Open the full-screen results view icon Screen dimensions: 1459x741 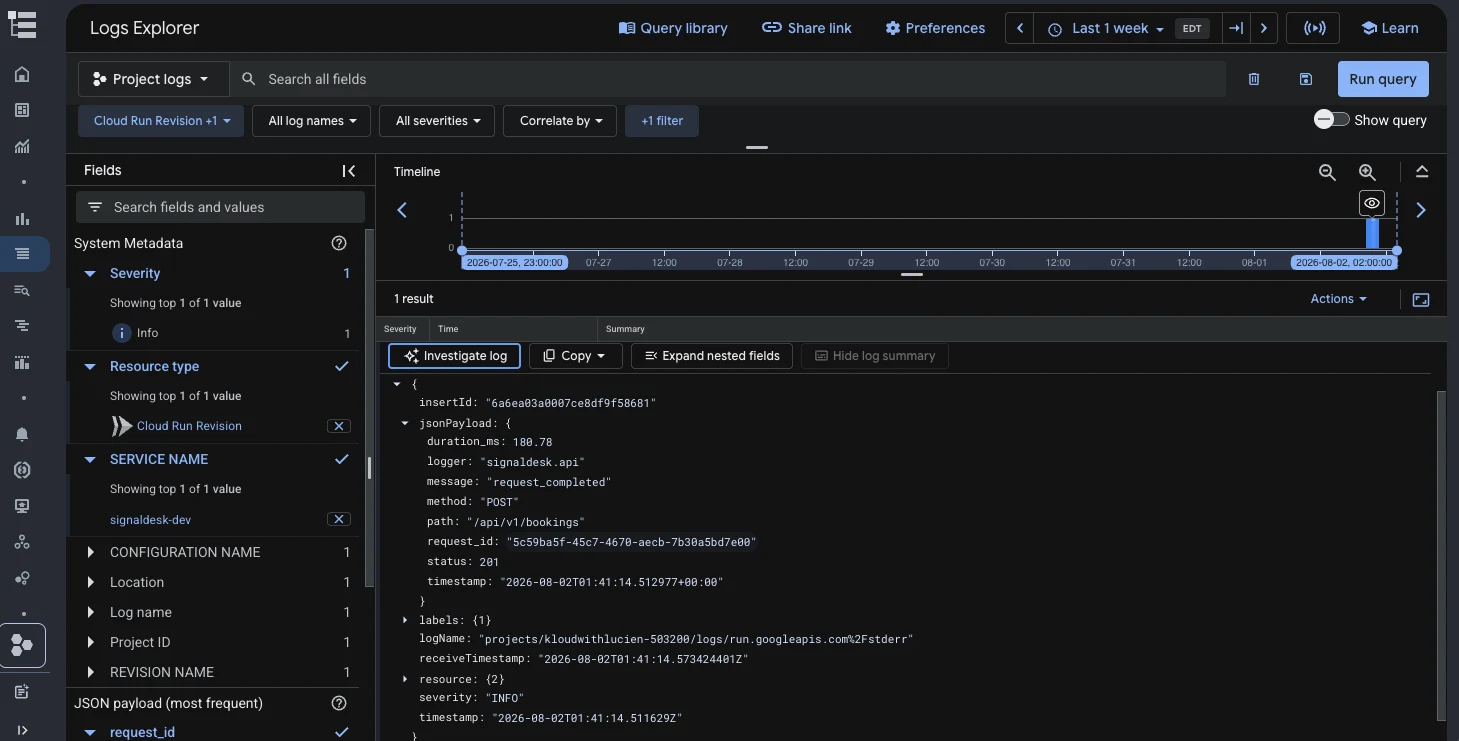(1421, 299)
